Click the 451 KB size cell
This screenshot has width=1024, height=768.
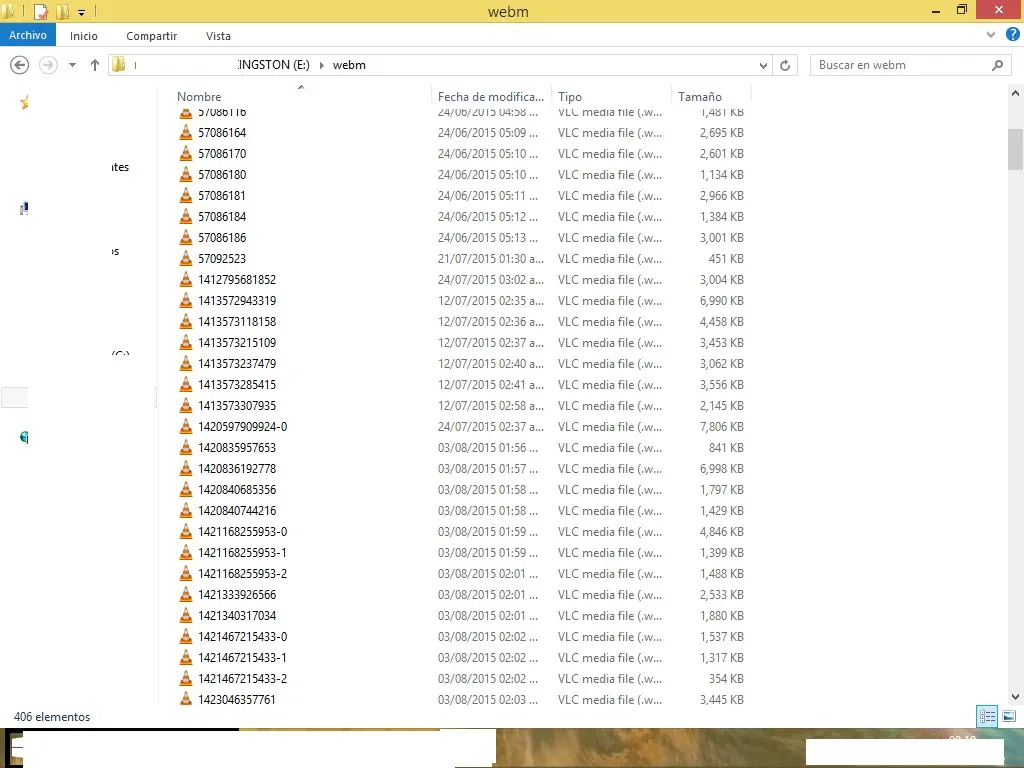point(726,259)
